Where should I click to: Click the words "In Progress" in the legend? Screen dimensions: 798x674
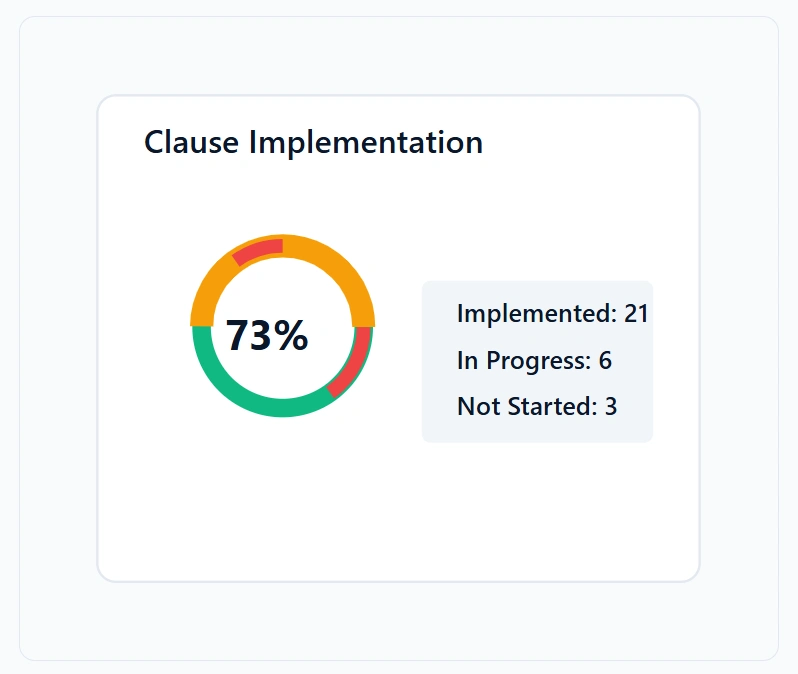click(x=524, y=360)
